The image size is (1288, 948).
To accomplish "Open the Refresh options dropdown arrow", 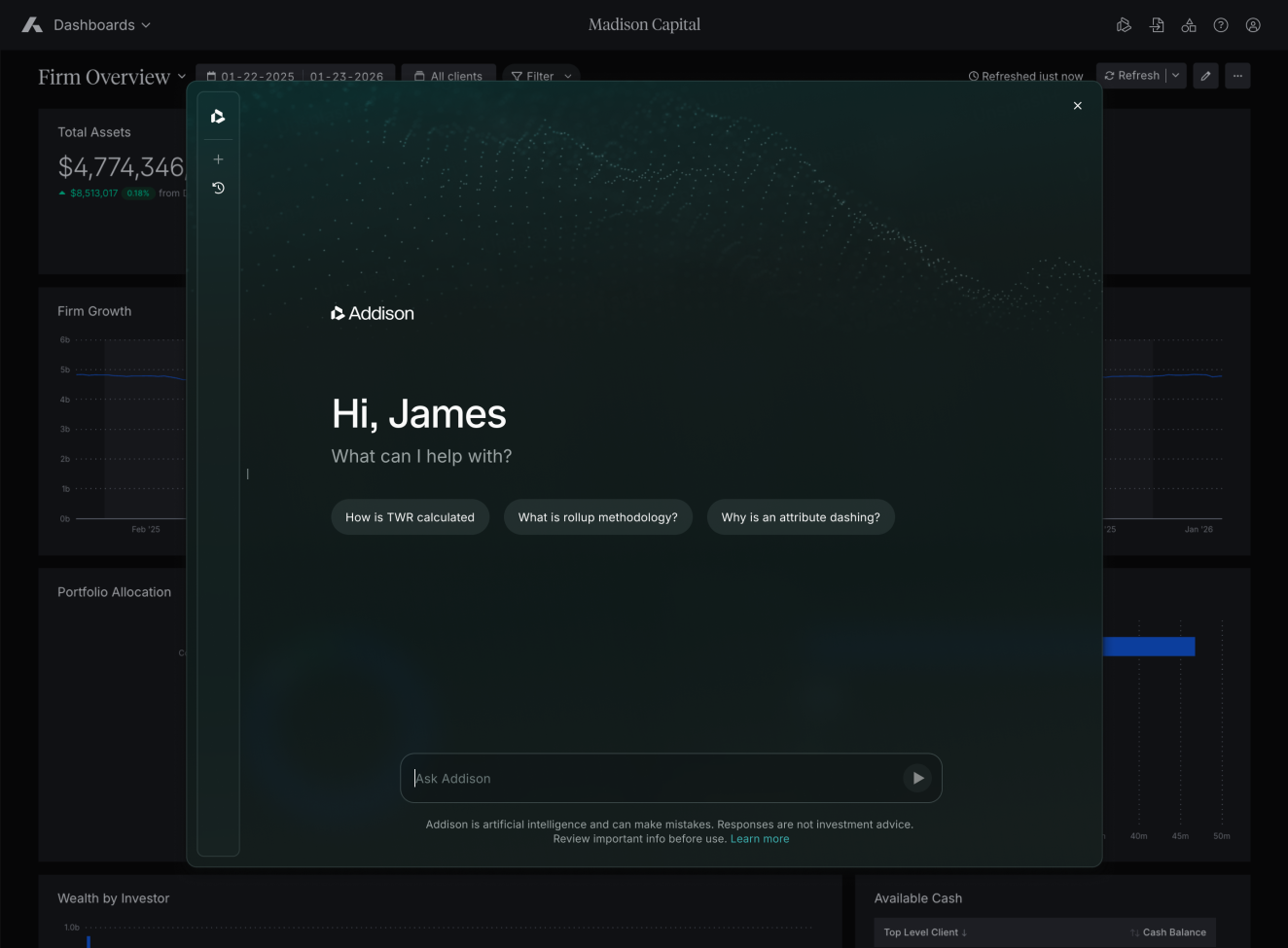I will pos(1175,76).
